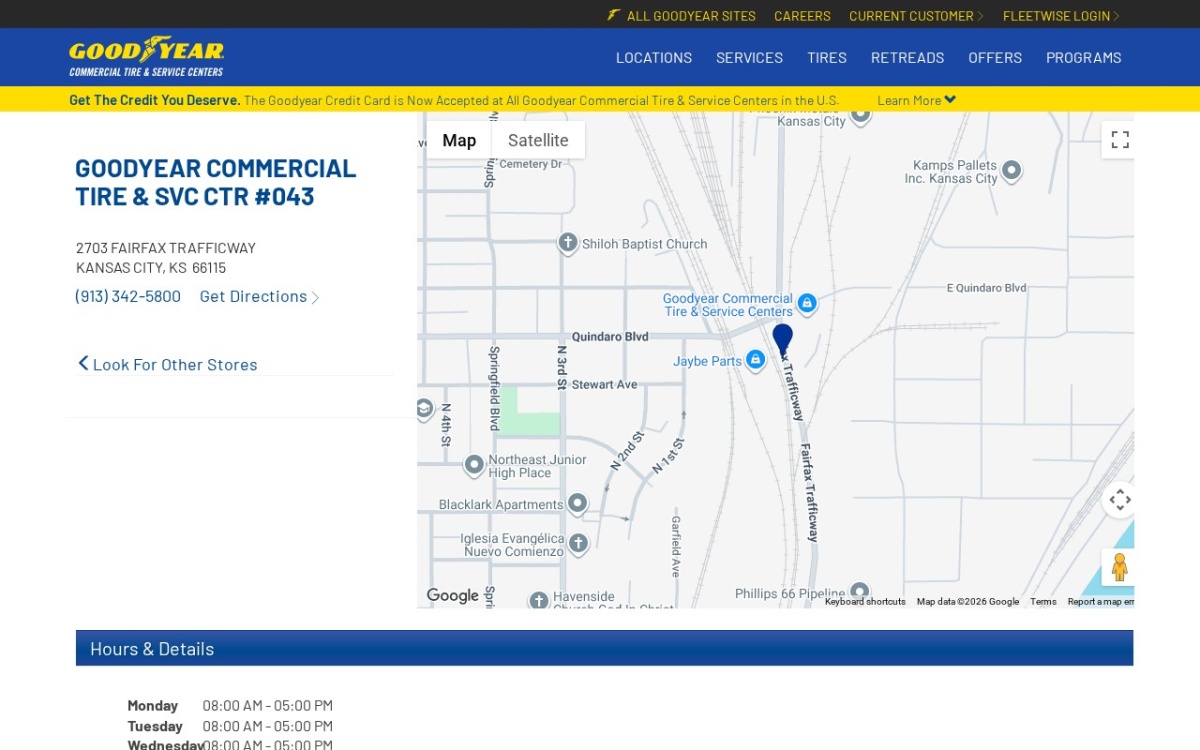Viewport: 1200px width, 750px height.
Task: Switch map to Map view
Action: (459, 140)
